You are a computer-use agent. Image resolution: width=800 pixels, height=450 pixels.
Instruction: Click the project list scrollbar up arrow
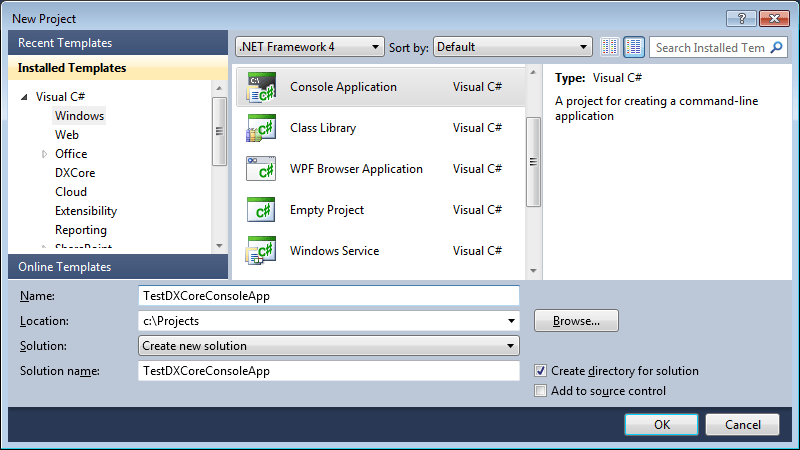point(533,72)
